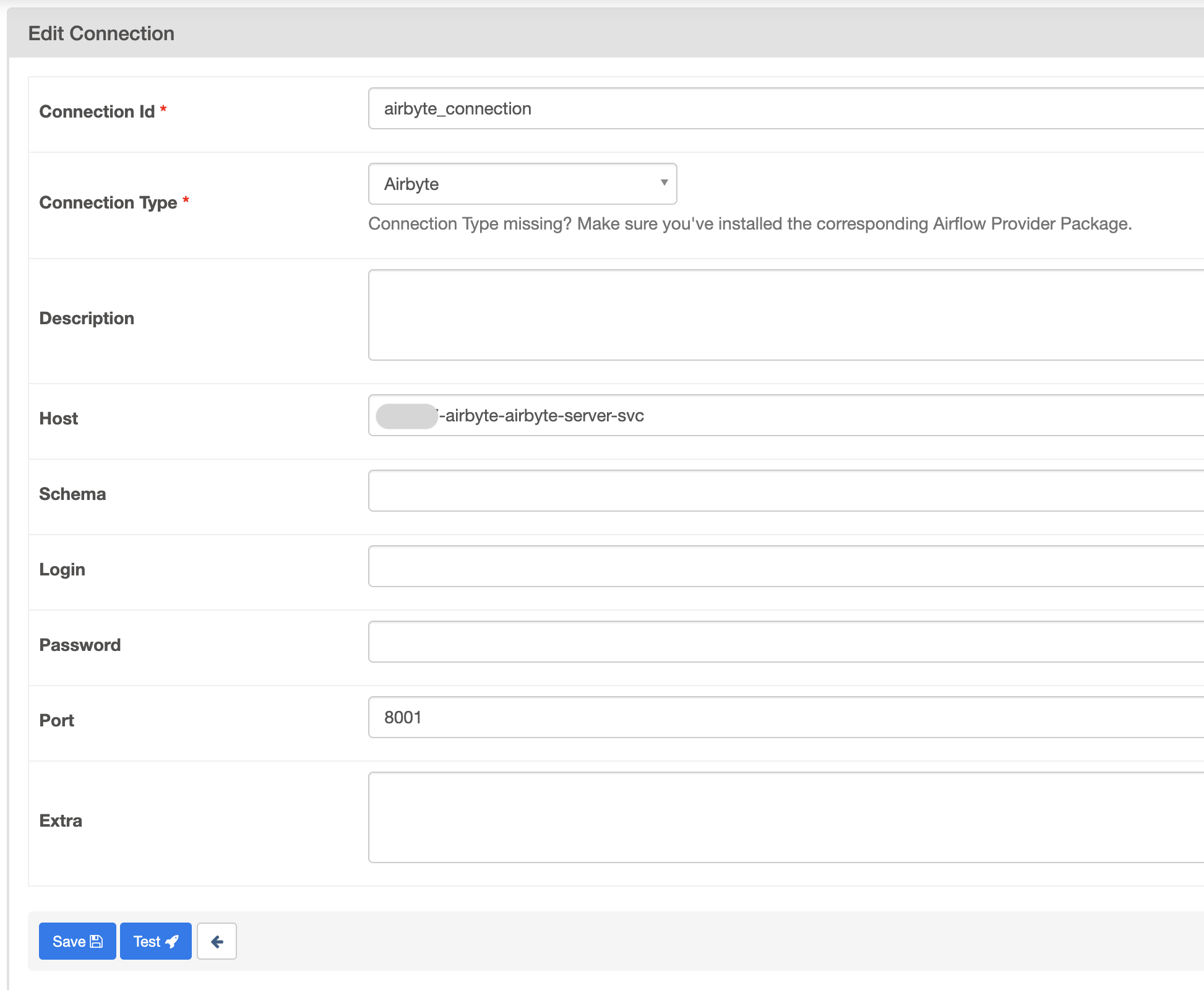Click the Connection Type missing help text
This screenshot has height=990, width=1204.
(750, 223)
